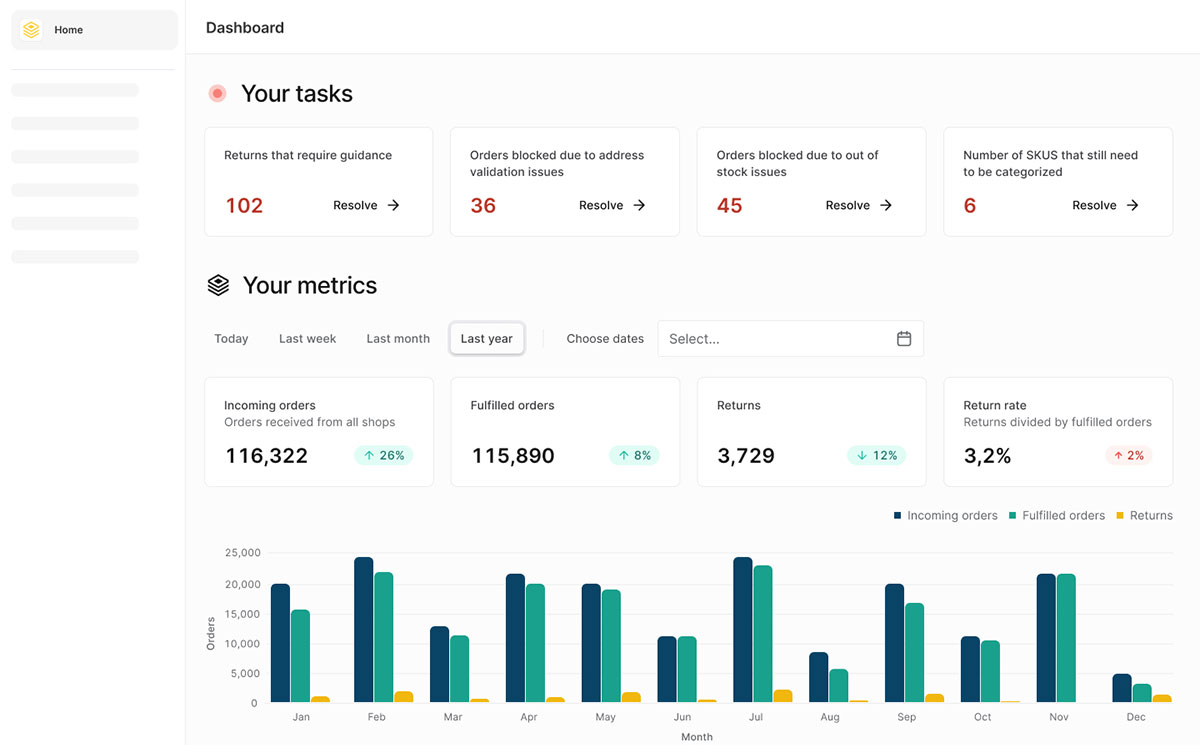Click the yellow stacked-layers logo beside Home
The height and width of the screenshot is (745, 1200).
[31, 30]
